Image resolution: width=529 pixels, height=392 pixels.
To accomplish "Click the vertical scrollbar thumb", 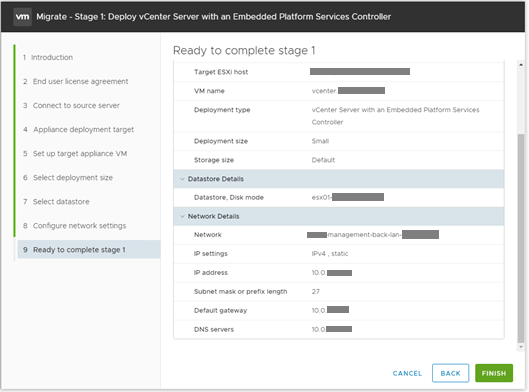I will [521, 238].
